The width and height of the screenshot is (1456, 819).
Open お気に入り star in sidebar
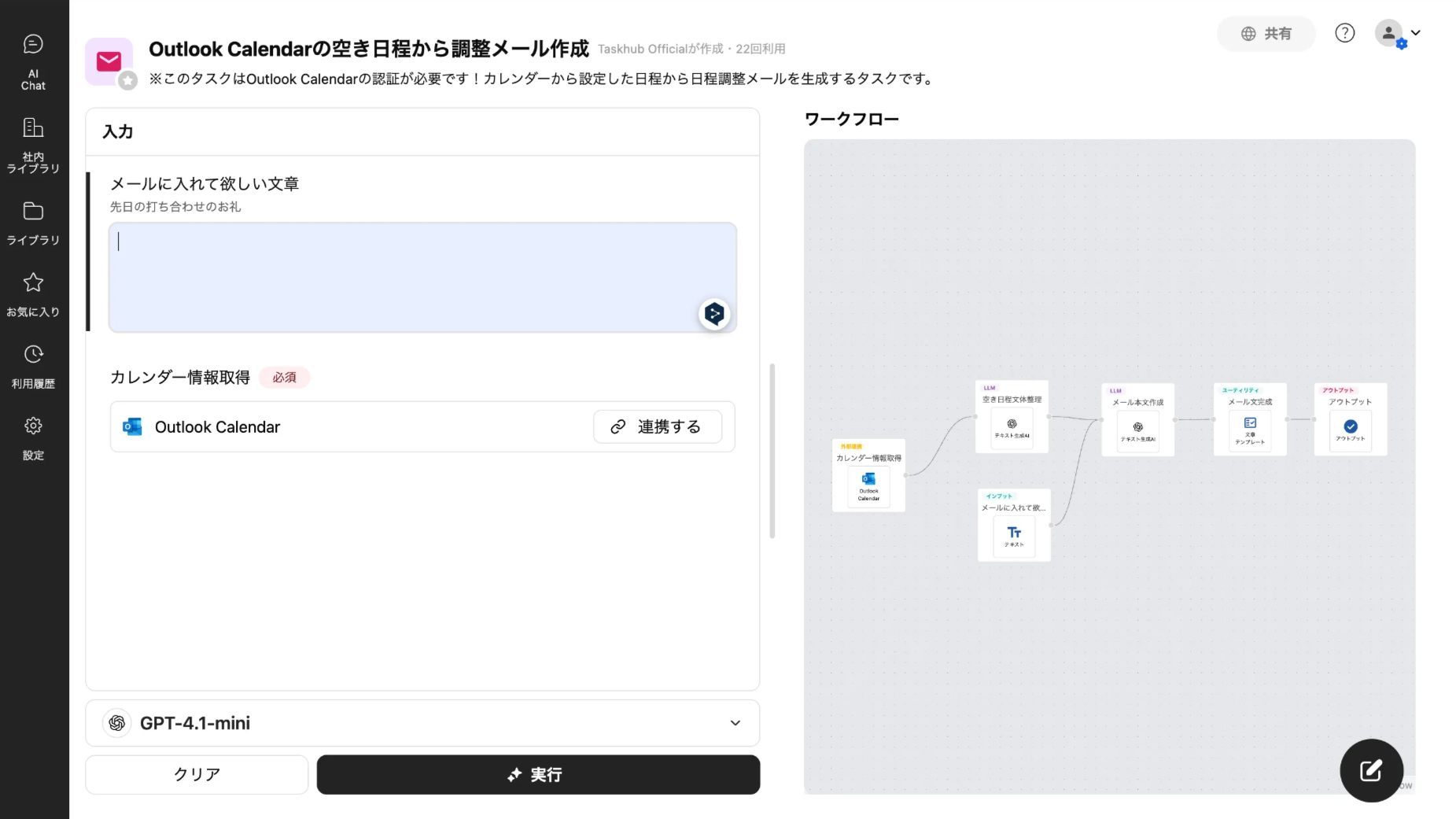coord(33,294)
